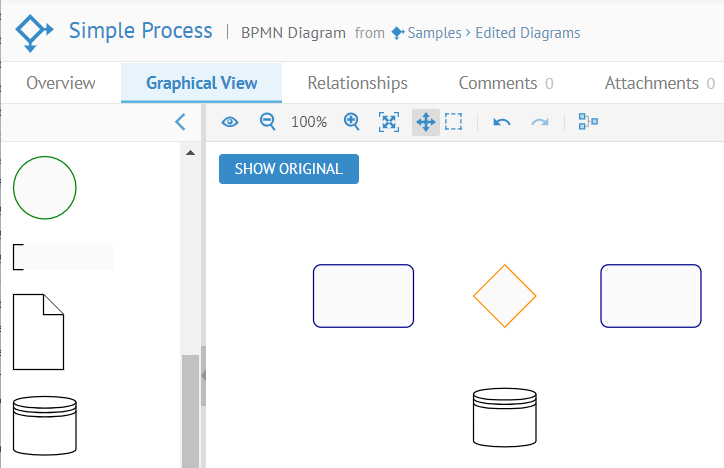Open the Relationships tab
The height and width of the screenshot is (468, 724).
coord(357,83)
